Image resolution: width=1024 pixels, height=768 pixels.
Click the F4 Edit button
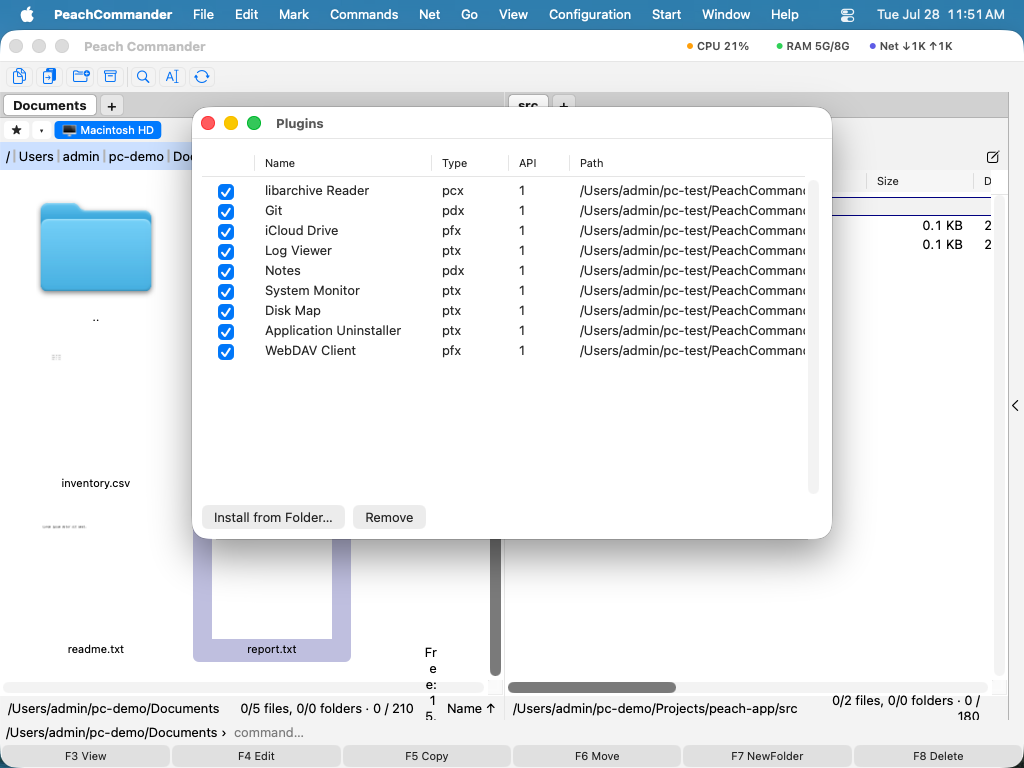[x=256, y=756]
